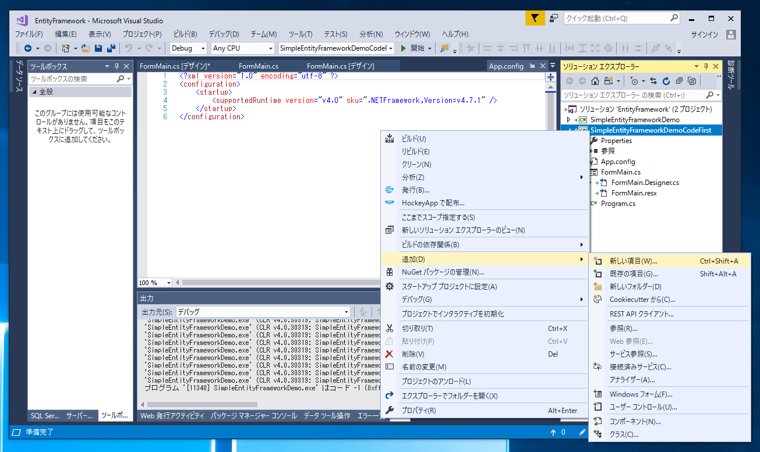The width and height of the screenshot is (760, 452).
Task: Choose 新しい項目(W)... in the submenu
Action: [670, 261]
